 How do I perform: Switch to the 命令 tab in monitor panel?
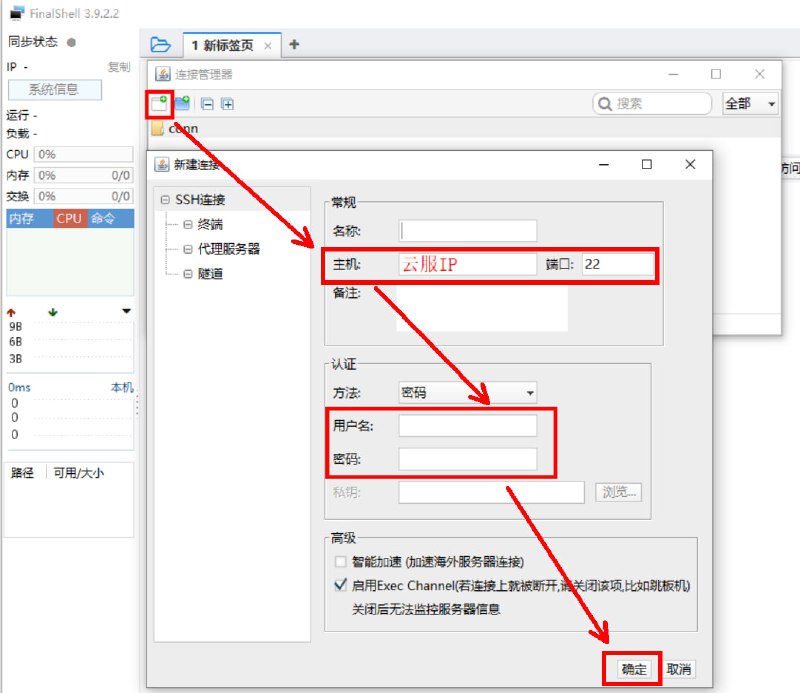click(102, 218)
